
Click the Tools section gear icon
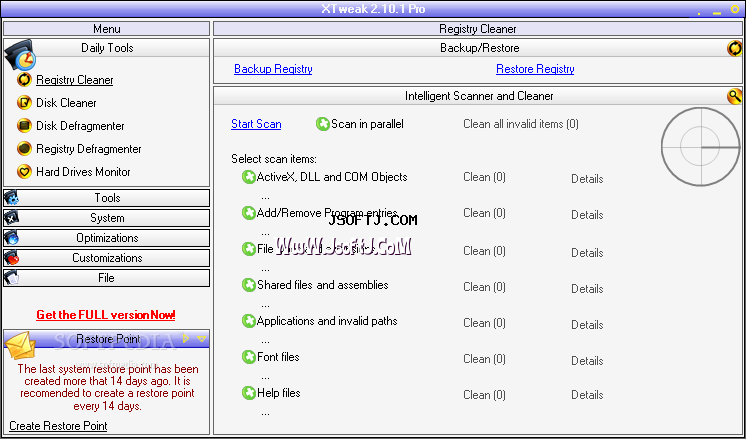(11, 198)
